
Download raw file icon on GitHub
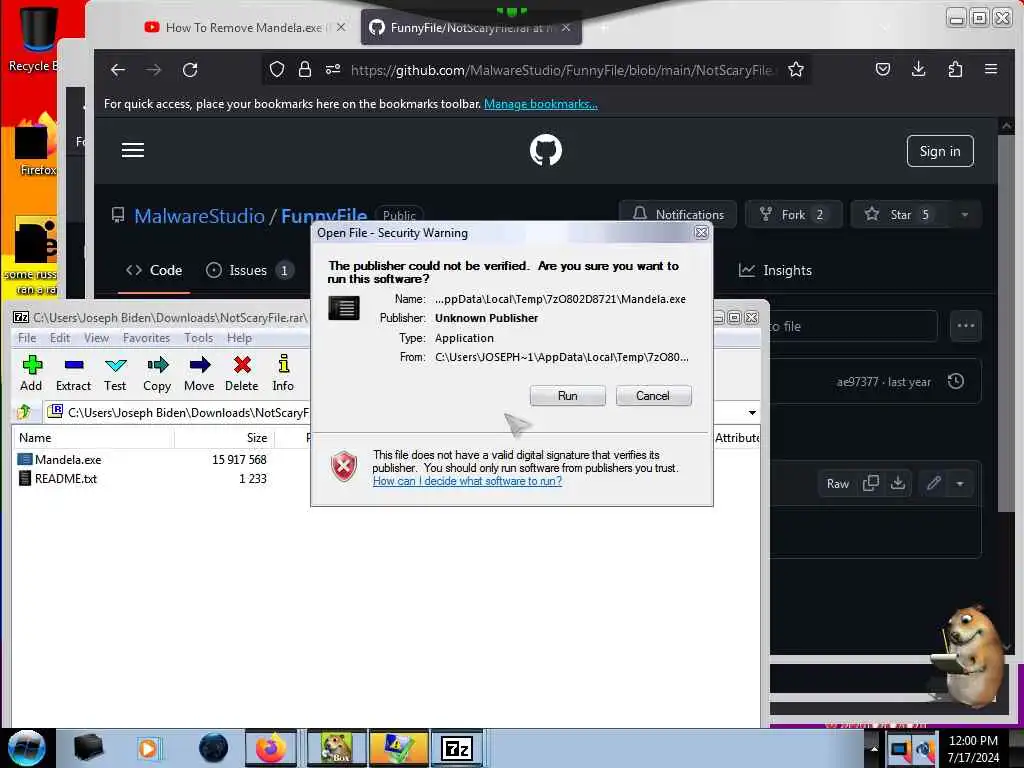tap(898, 483)
